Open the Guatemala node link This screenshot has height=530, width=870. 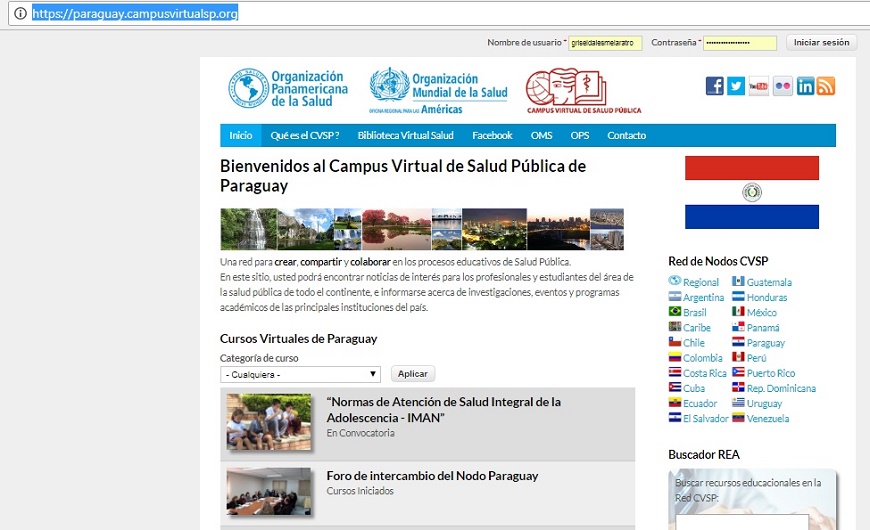(769, 282)
